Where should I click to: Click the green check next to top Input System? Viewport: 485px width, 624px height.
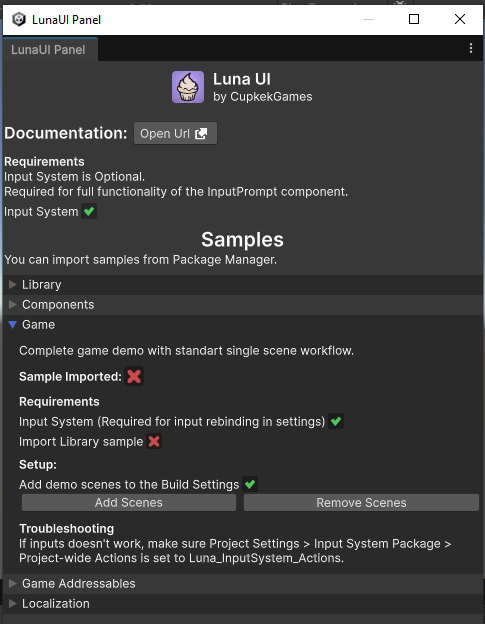click(x=89, y=211)
